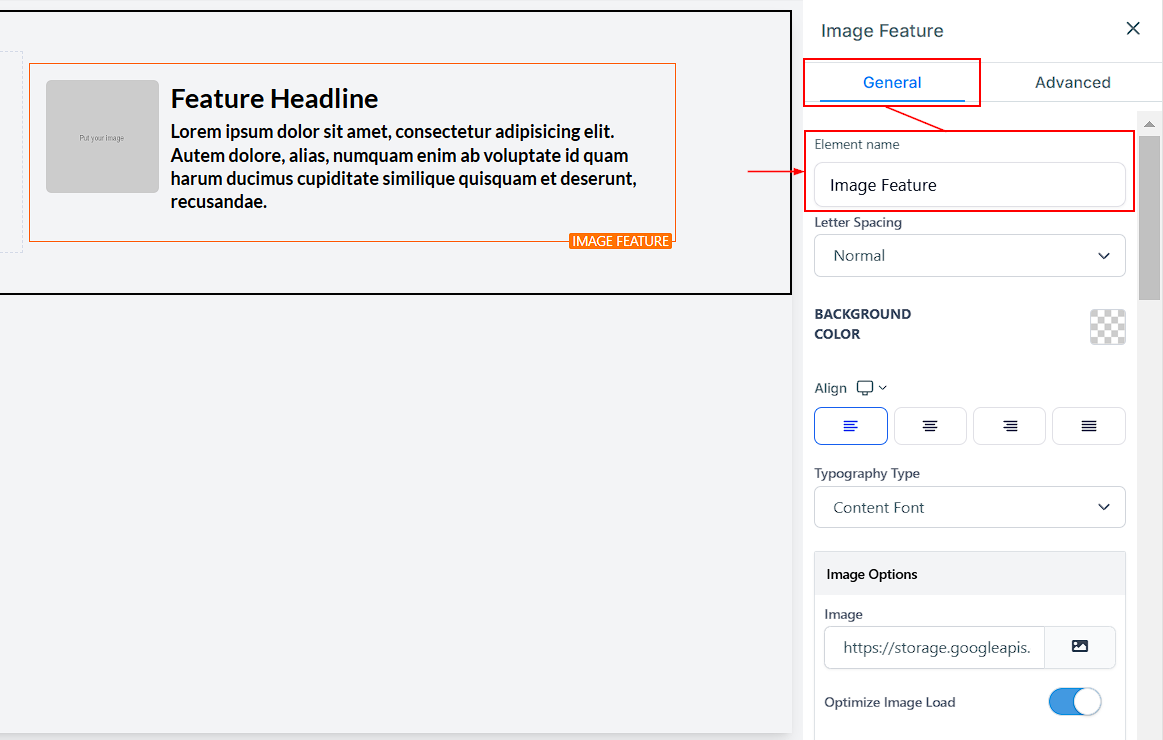This screenshot has height=740, width=1163.
Task: Open the Advanced tab
Action: [1072, 82]
